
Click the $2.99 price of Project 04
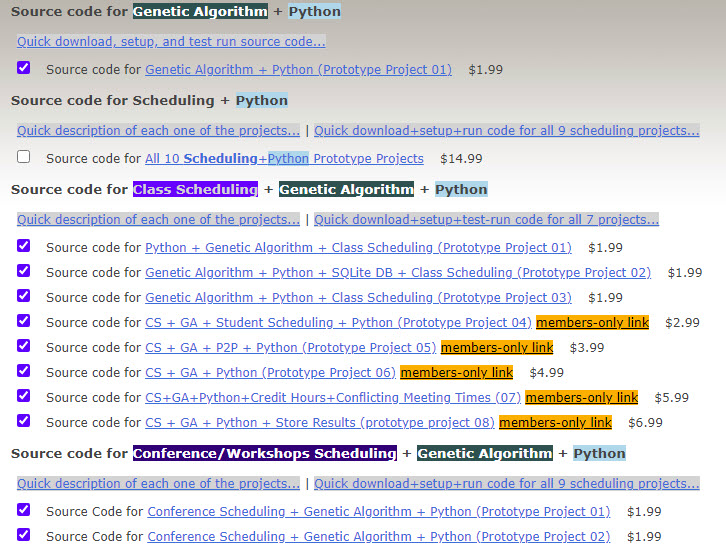(682, 323)
